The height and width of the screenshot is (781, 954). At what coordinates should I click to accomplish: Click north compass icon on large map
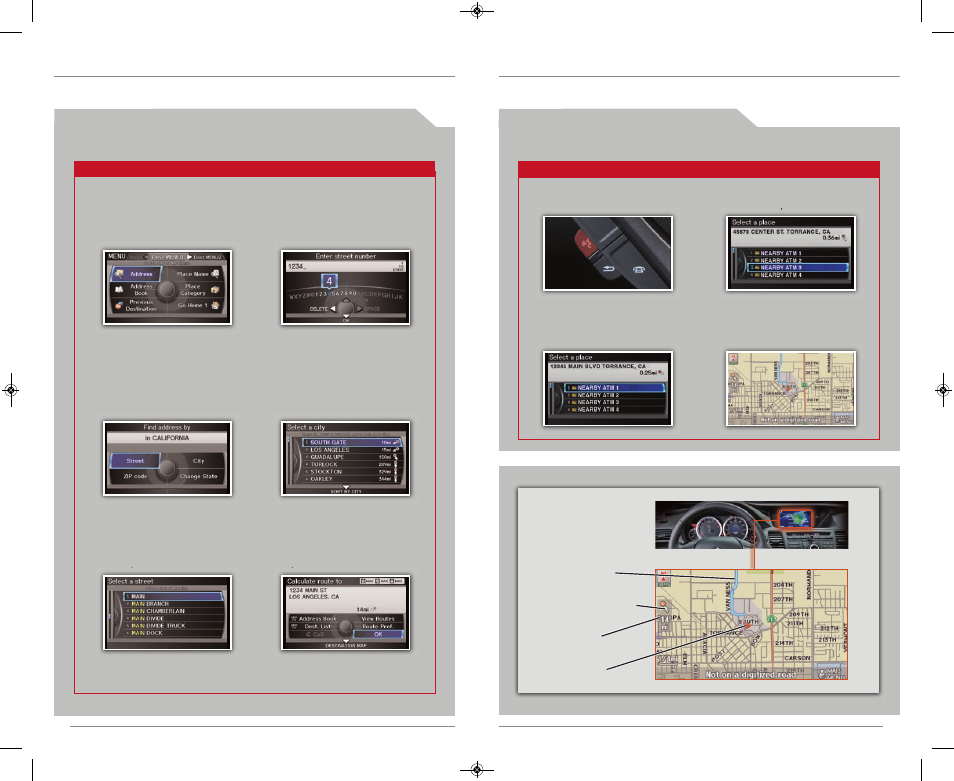[x=663, y=578]
